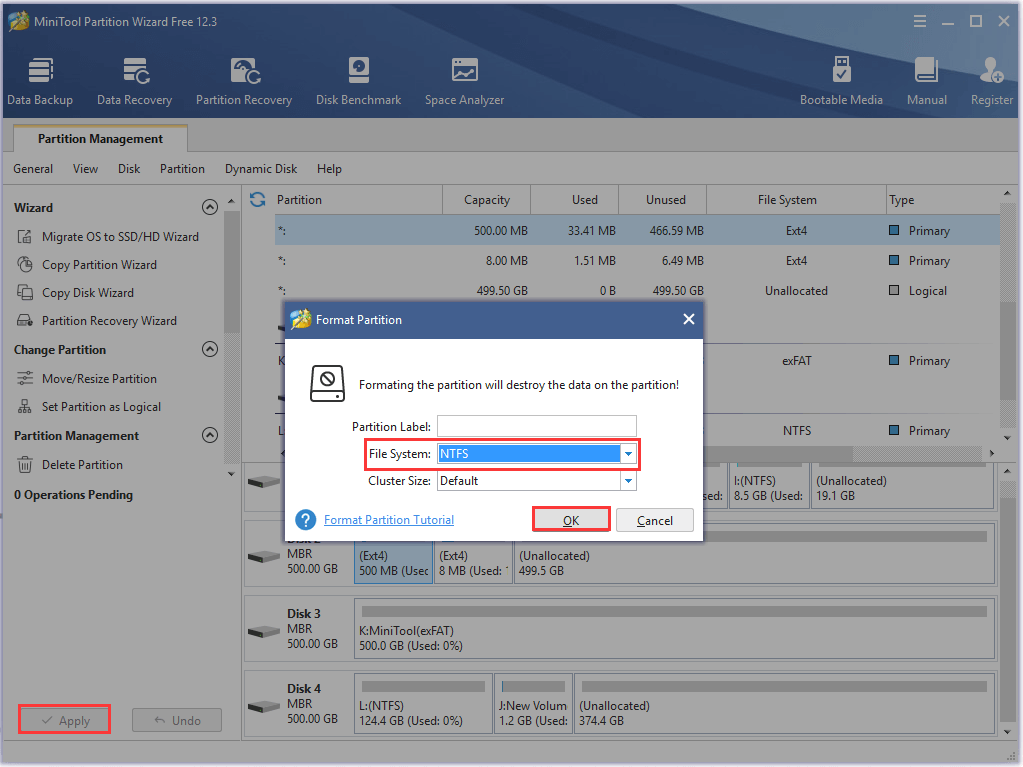1023x767 pixels.
Task: Open the File System dropdown
Action: coord(628,453)
